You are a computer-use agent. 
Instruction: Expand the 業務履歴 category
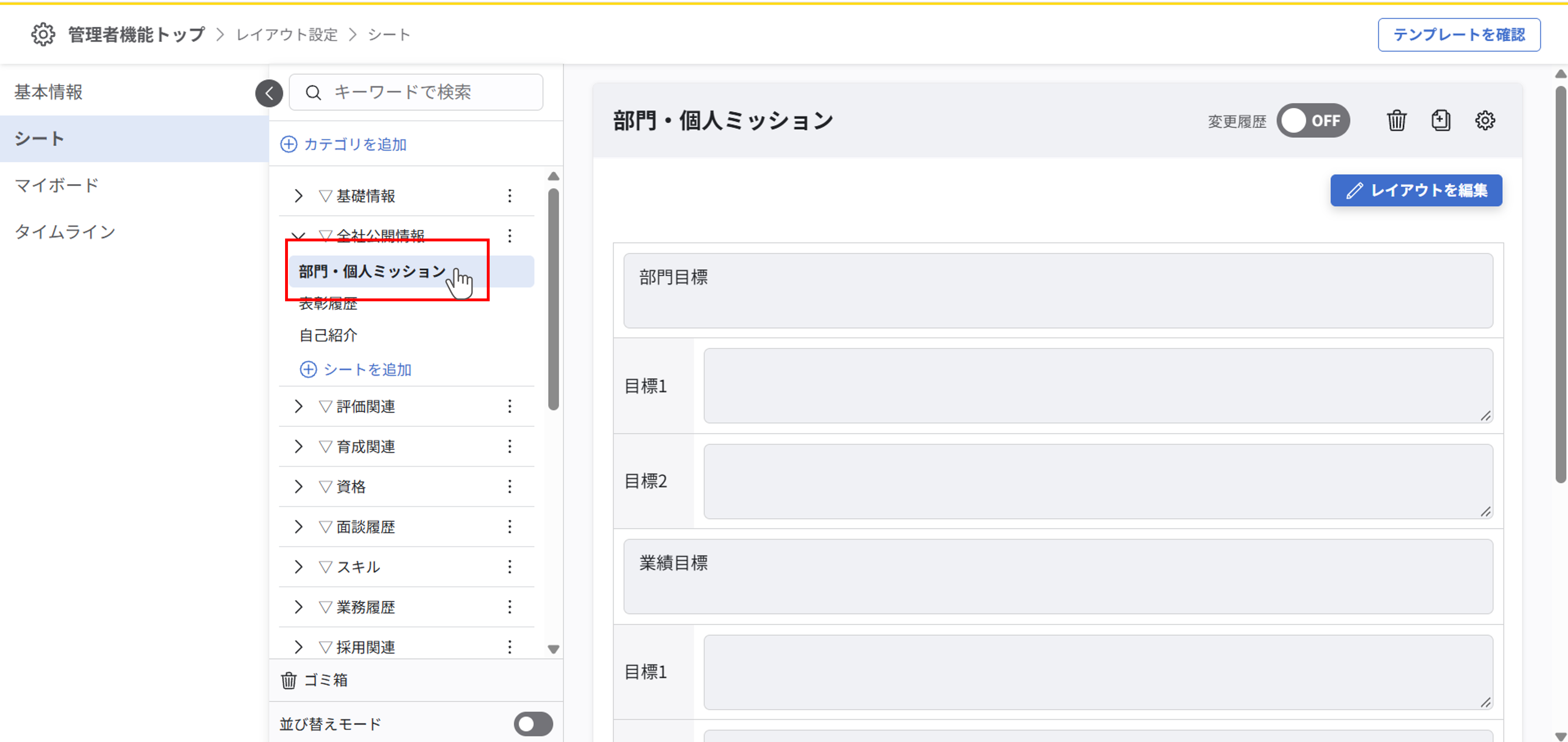click(x=298, y=607)
